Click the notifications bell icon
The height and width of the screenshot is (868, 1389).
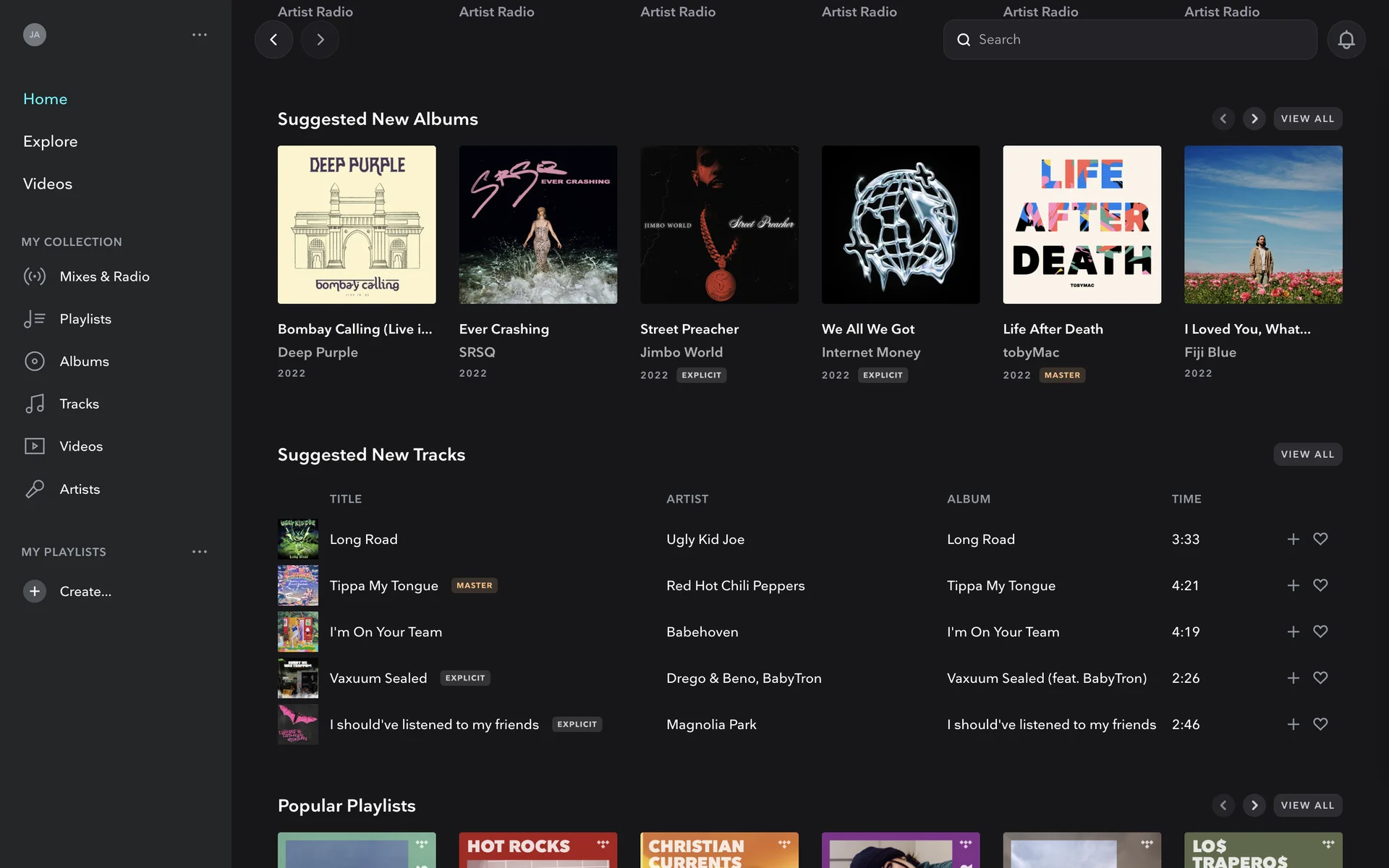point(1346,40)
